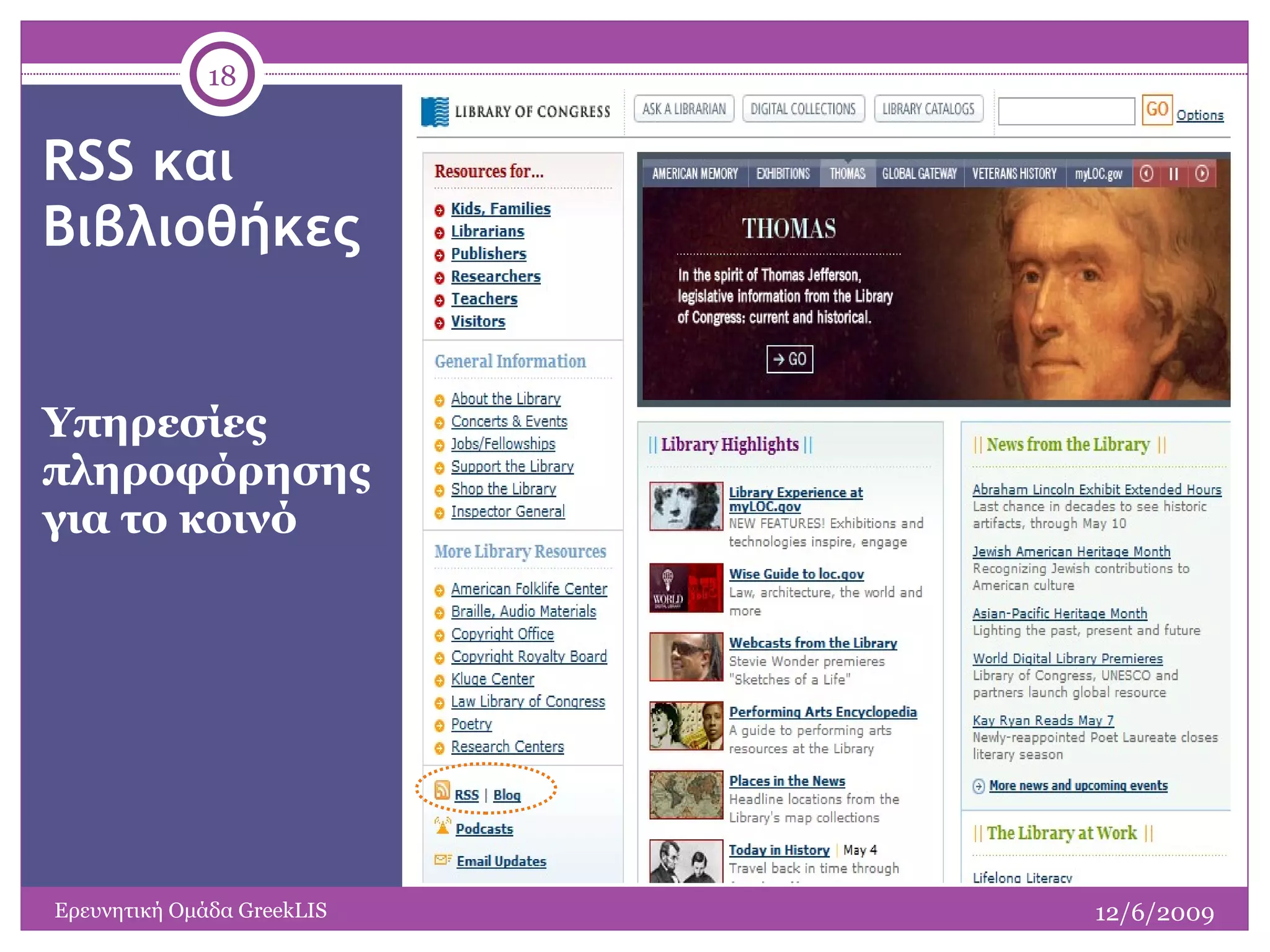The image size is (1270, 952).
Task: Click the orange RSS feed icon
Action: tap(442, 790)
